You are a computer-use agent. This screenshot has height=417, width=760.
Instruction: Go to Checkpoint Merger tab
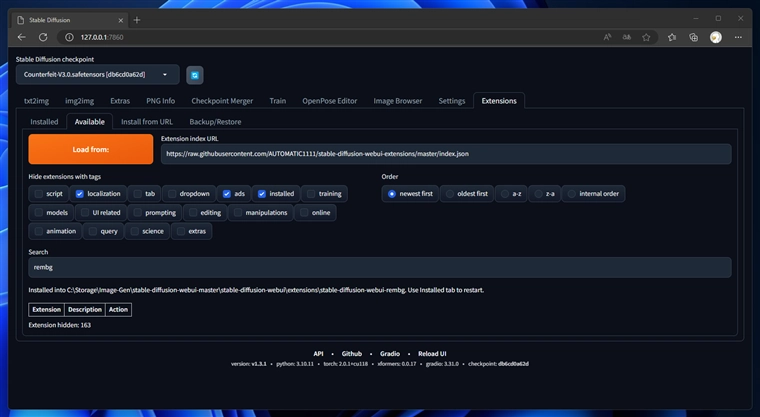pyautogui.click(x=222, y=101)
